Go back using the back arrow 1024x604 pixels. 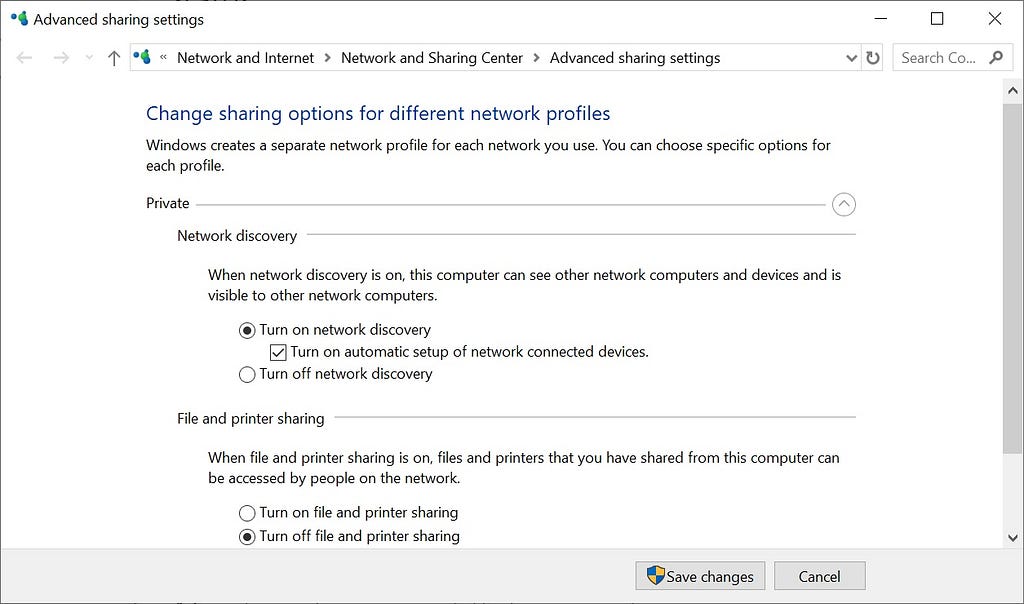24,58
